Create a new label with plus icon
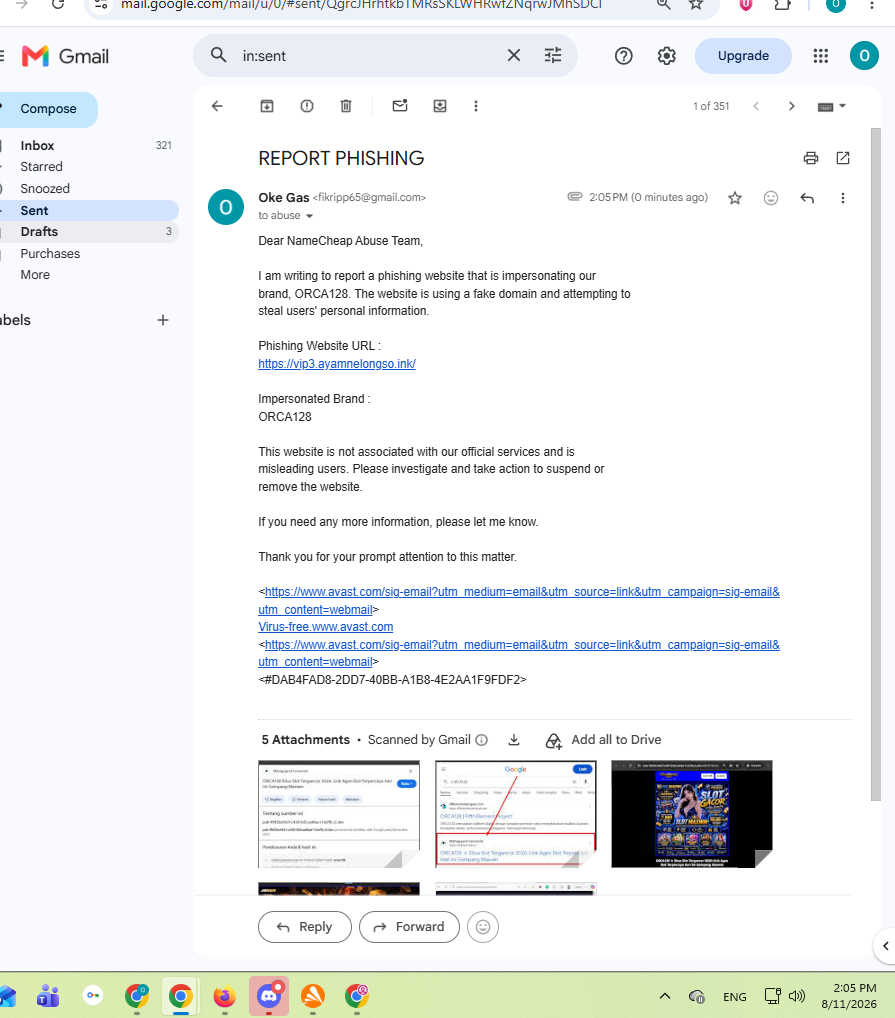 point(163,320)
